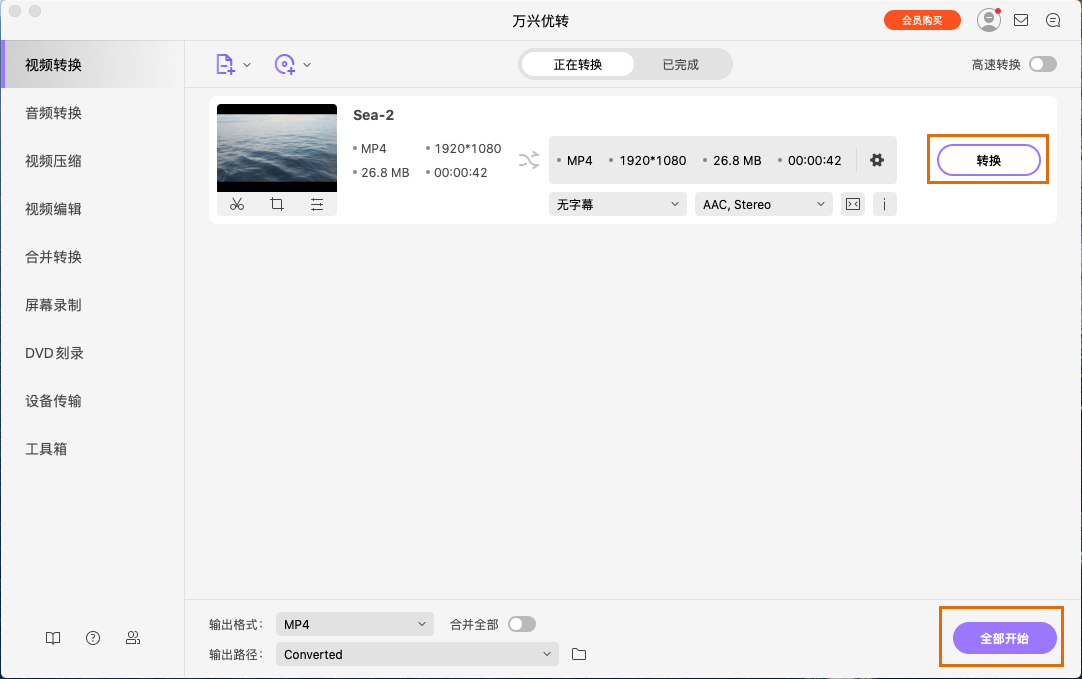
Task: Open the crop tool under Sea-2 thumbnail
Action: coord(277,204)
